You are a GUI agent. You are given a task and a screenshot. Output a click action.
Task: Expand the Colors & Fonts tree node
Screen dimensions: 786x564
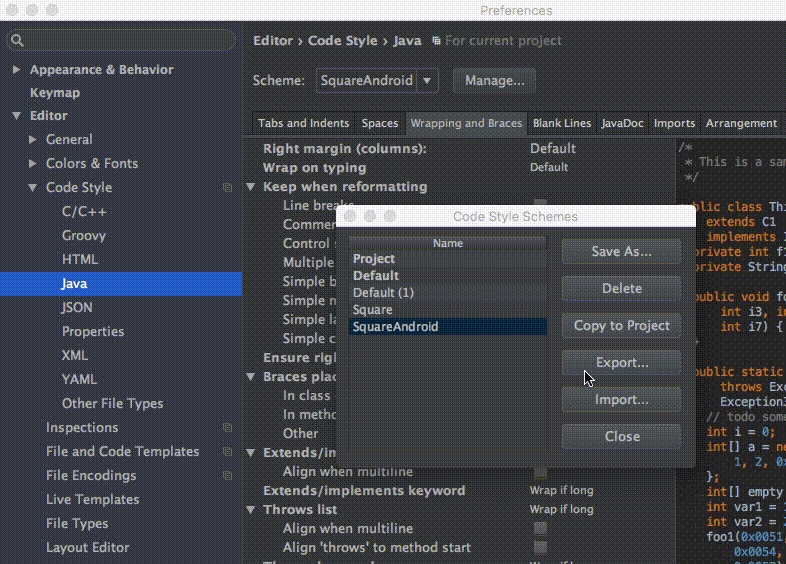[33, 163]
